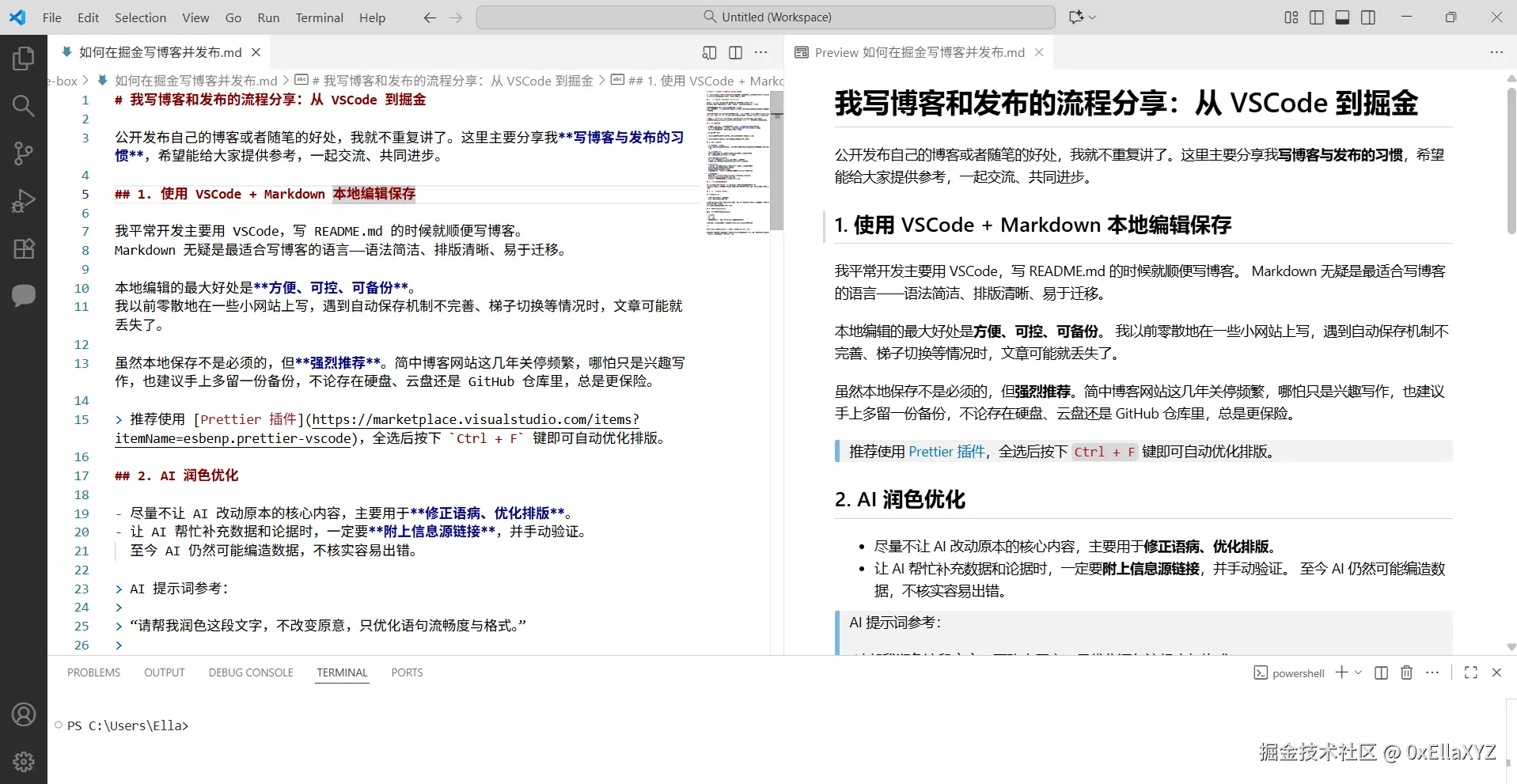Open the Customize Layout icon

(1291, 17)
